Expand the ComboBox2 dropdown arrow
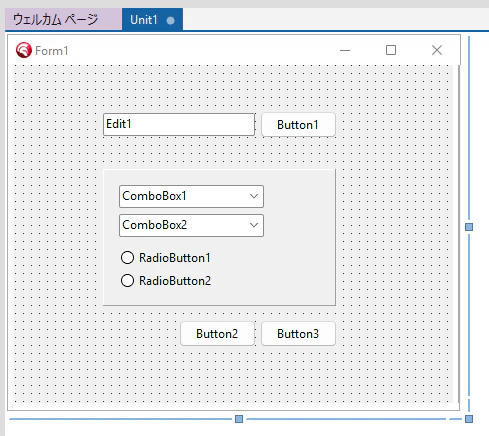The width and height of the screenshot is (489, 436). [254, 225]
